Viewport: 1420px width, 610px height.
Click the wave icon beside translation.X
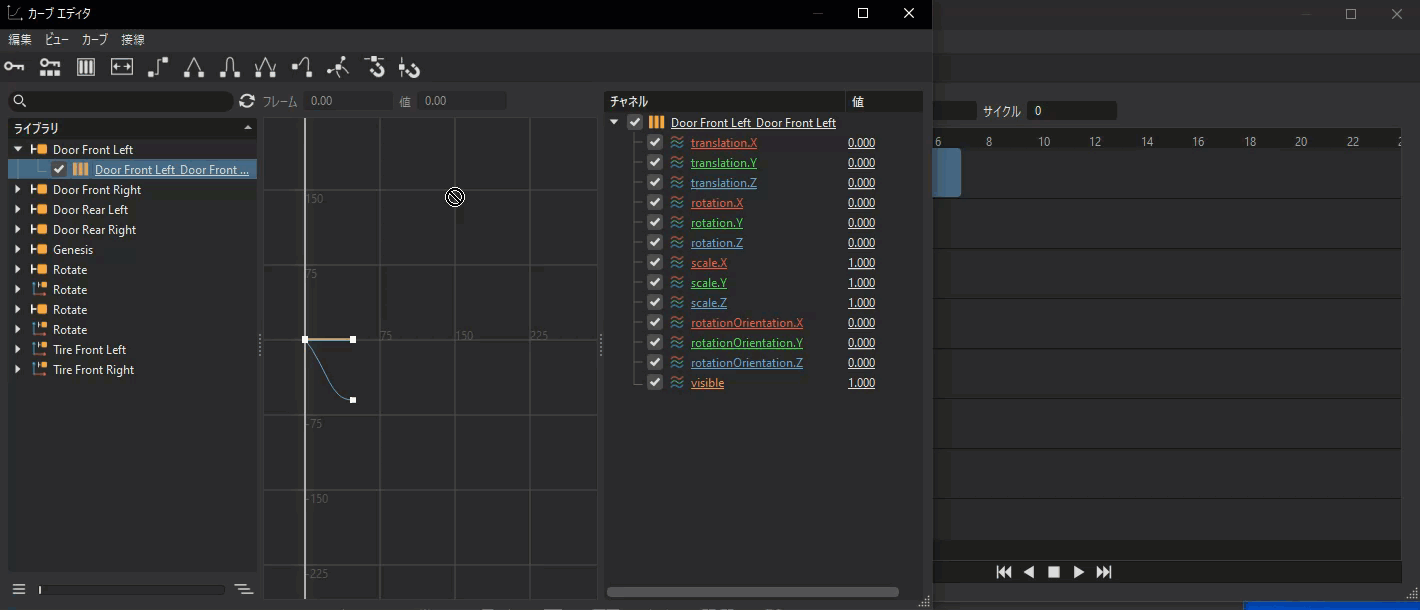(x=677, y=143)
